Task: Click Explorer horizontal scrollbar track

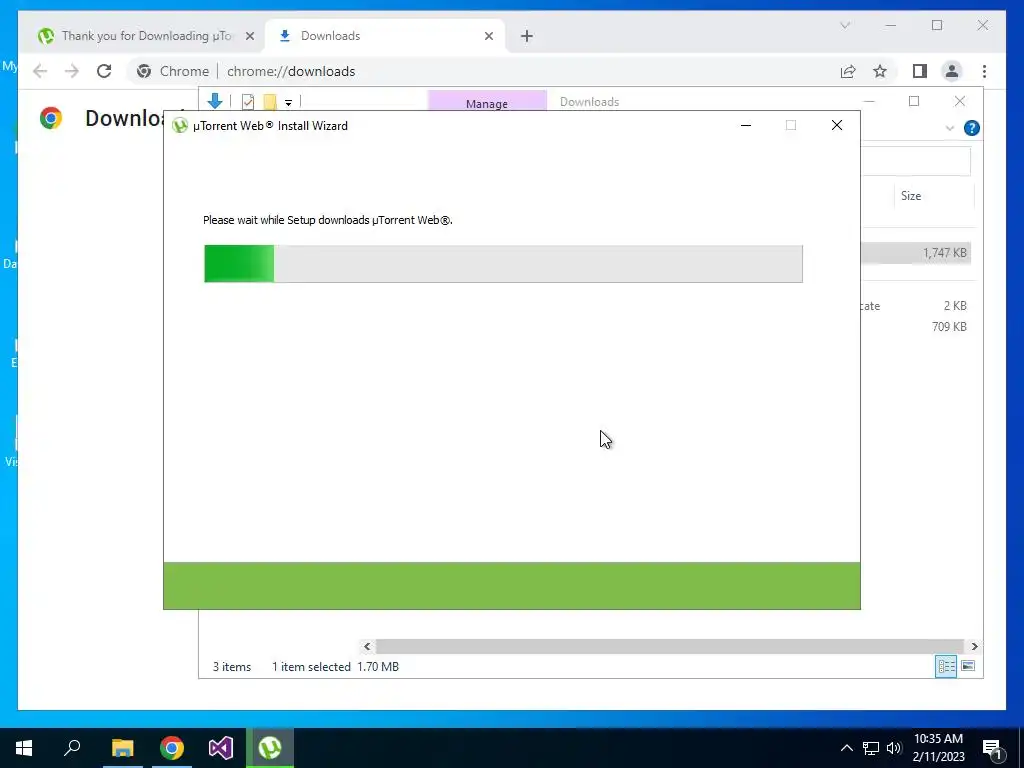Action: click(670, 646)
